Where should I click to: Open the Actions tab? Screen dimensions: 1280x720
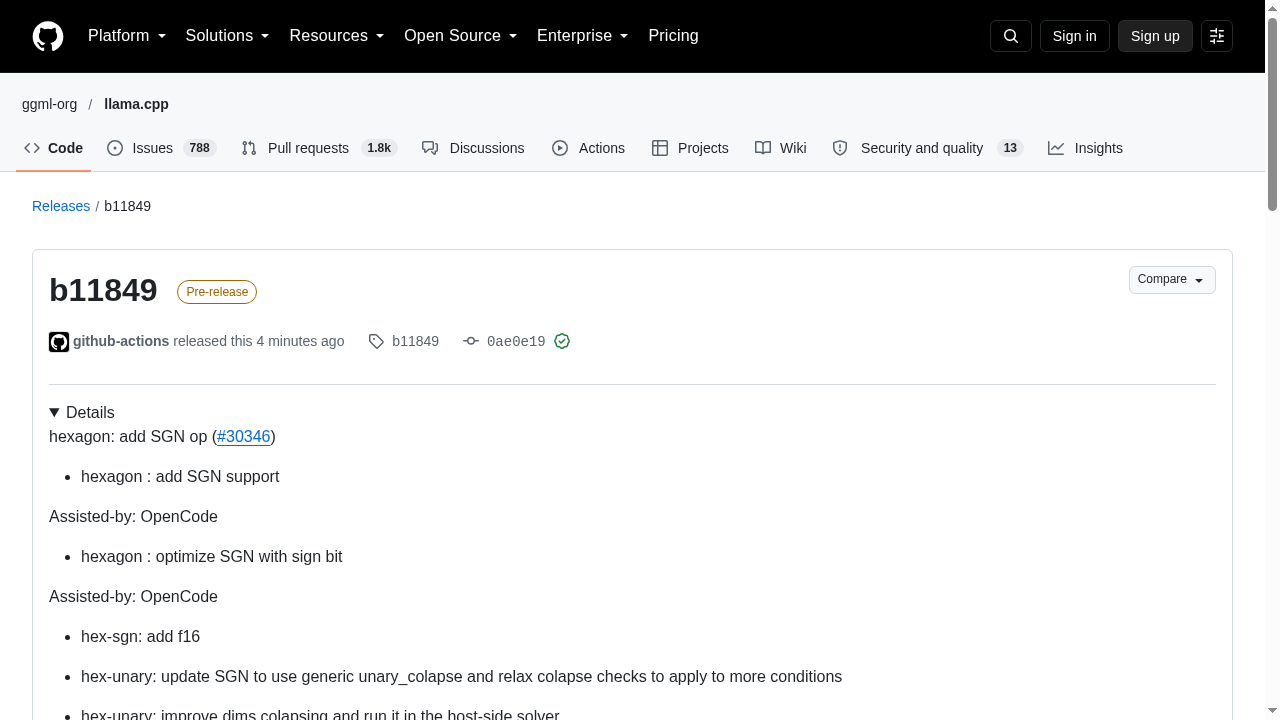[588, 148]
